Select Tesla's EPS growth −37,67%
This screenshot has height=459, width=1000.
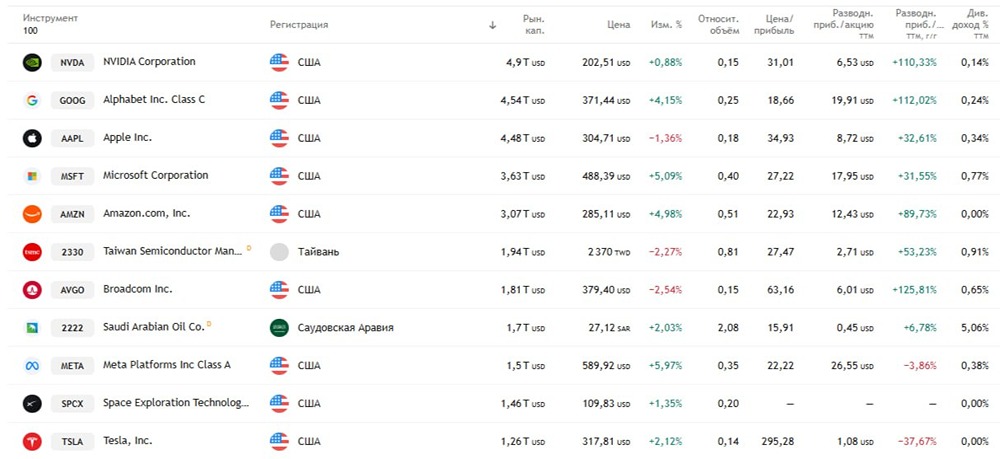918,441
